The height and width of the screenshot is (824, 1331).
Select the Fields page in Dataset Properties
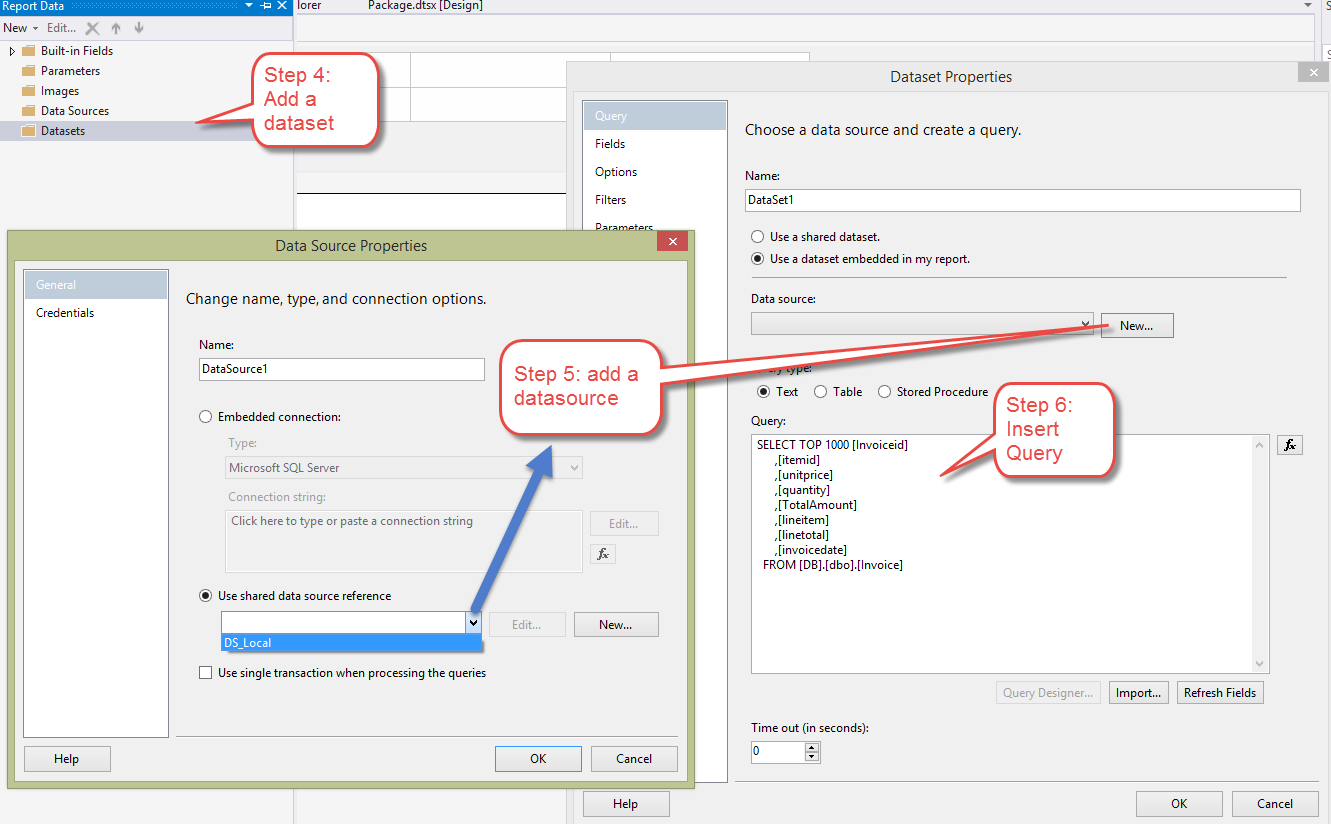(x=610, y=143)
